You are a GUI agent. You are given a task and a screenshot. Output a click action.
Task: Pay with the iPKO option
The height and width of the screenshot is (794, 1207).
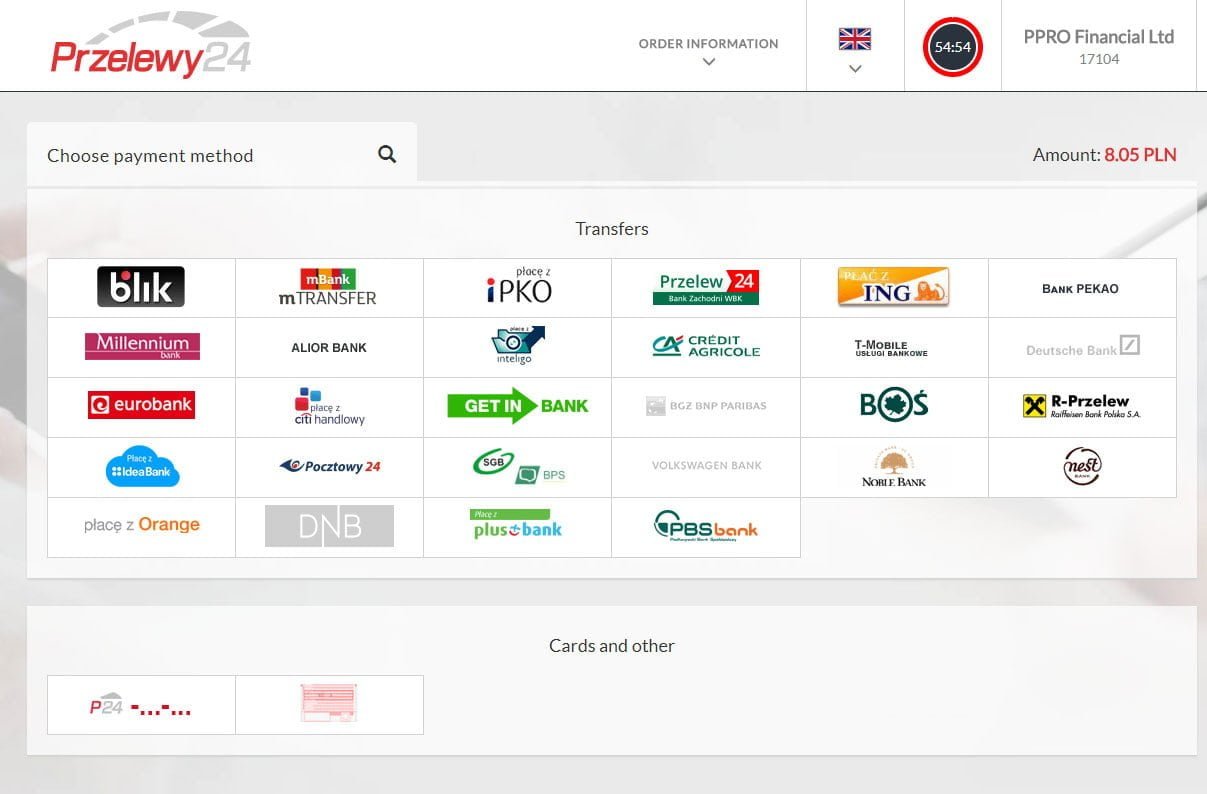pyautogui.click(x=517, y=288)
